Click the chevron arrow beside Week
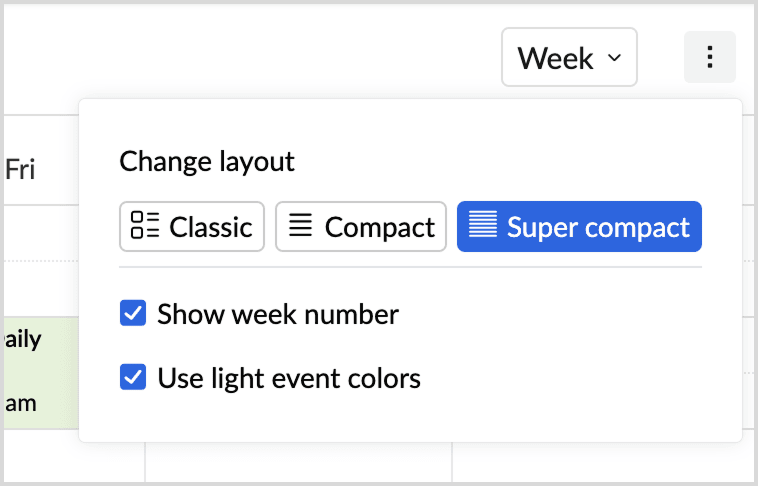Screen dimensions: 758x486 point(615,58)
